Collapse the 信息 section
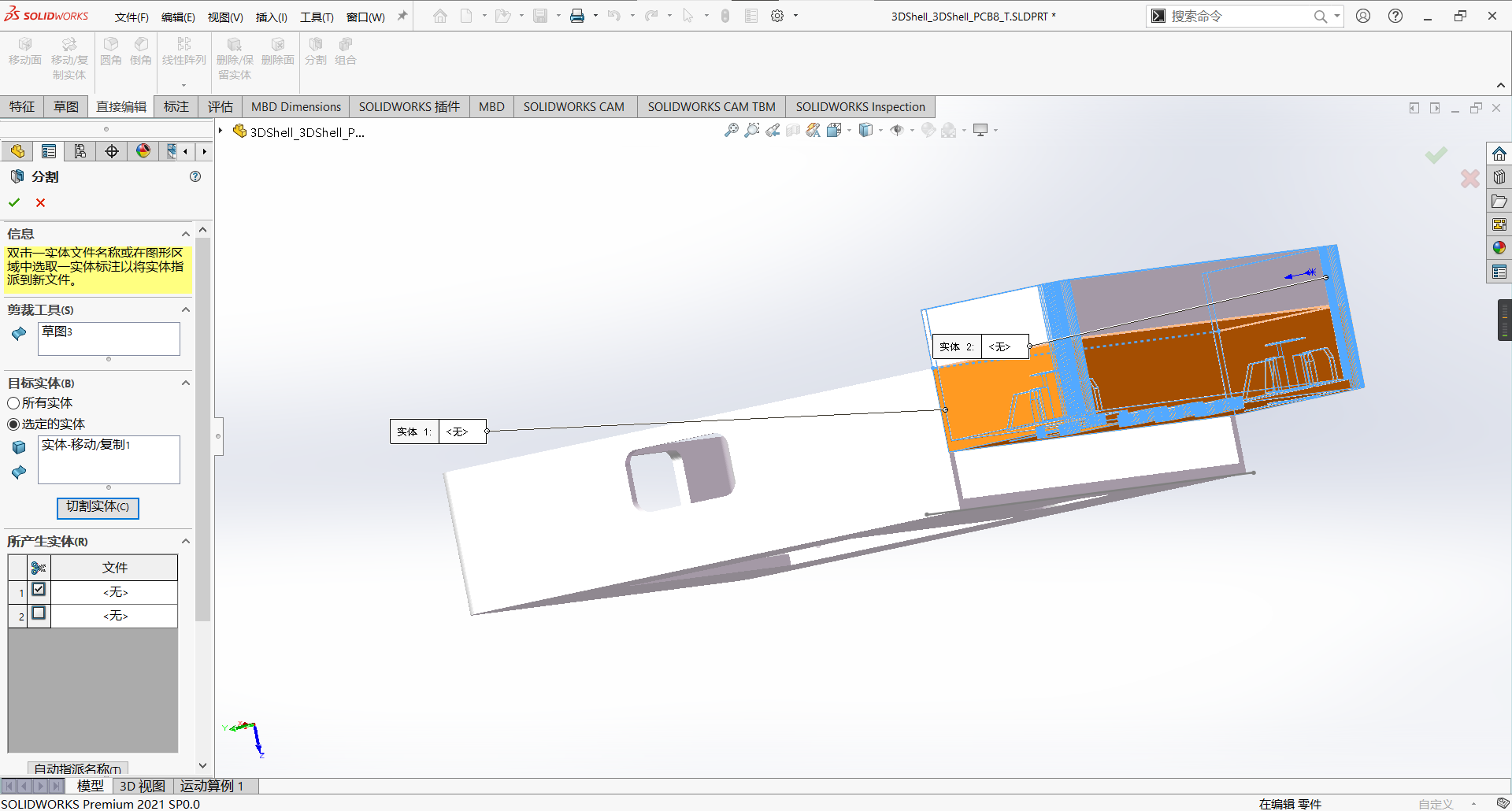Viewport: 1512px width, 811px height. pos(186,234)
